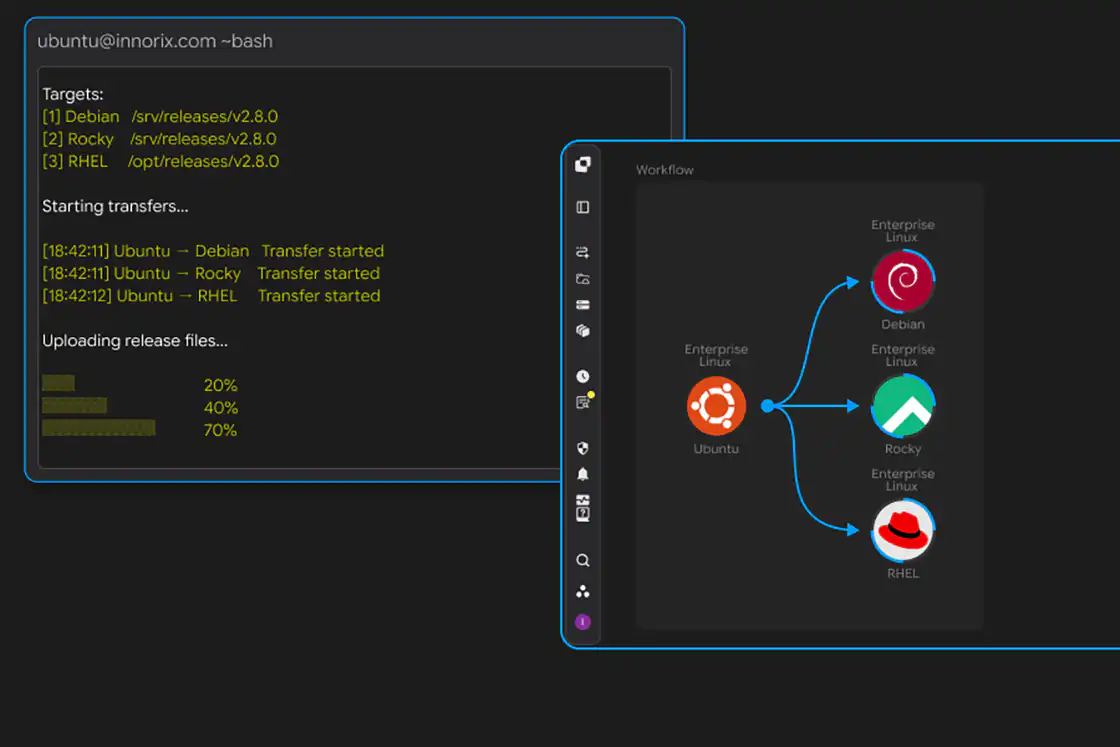Click the 20% upload progress bar
Image resolution: width=1120 pixels, height=747 pixels.
pos(59,383)
